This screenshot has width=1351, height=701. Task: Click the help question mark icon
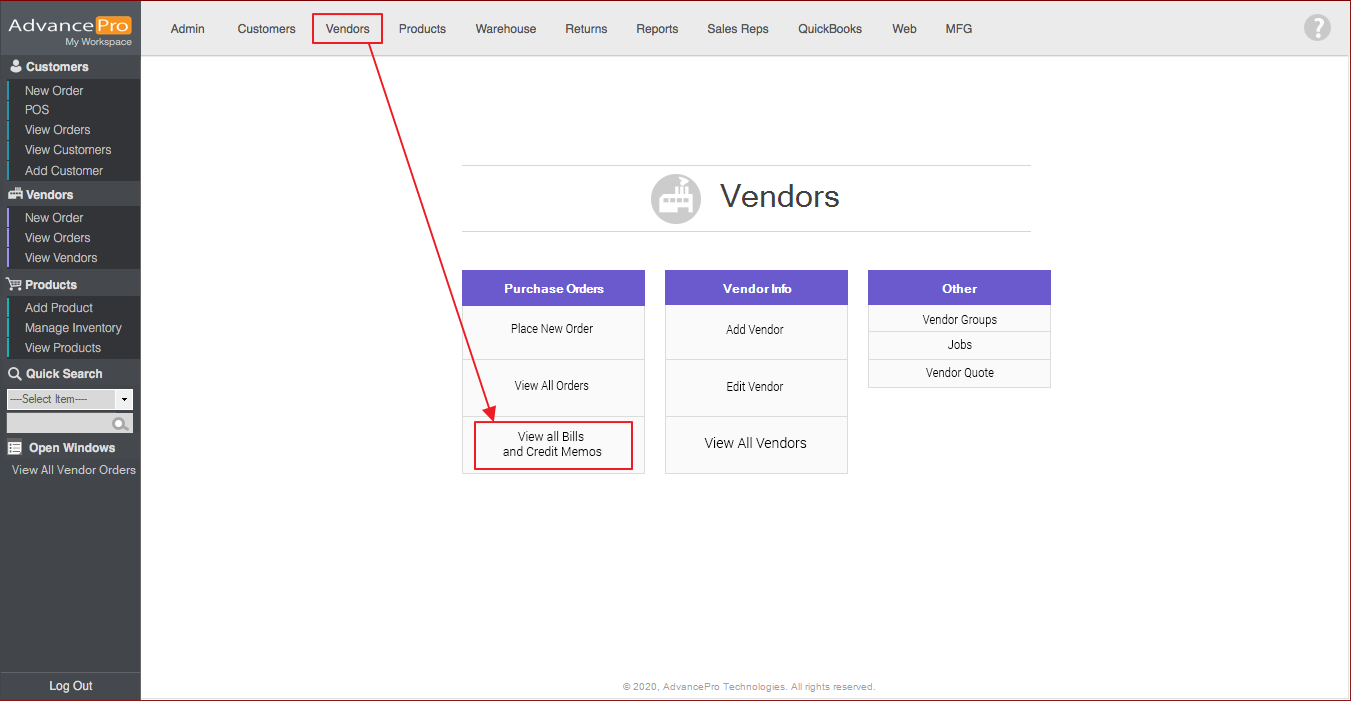click(1317, 28)
